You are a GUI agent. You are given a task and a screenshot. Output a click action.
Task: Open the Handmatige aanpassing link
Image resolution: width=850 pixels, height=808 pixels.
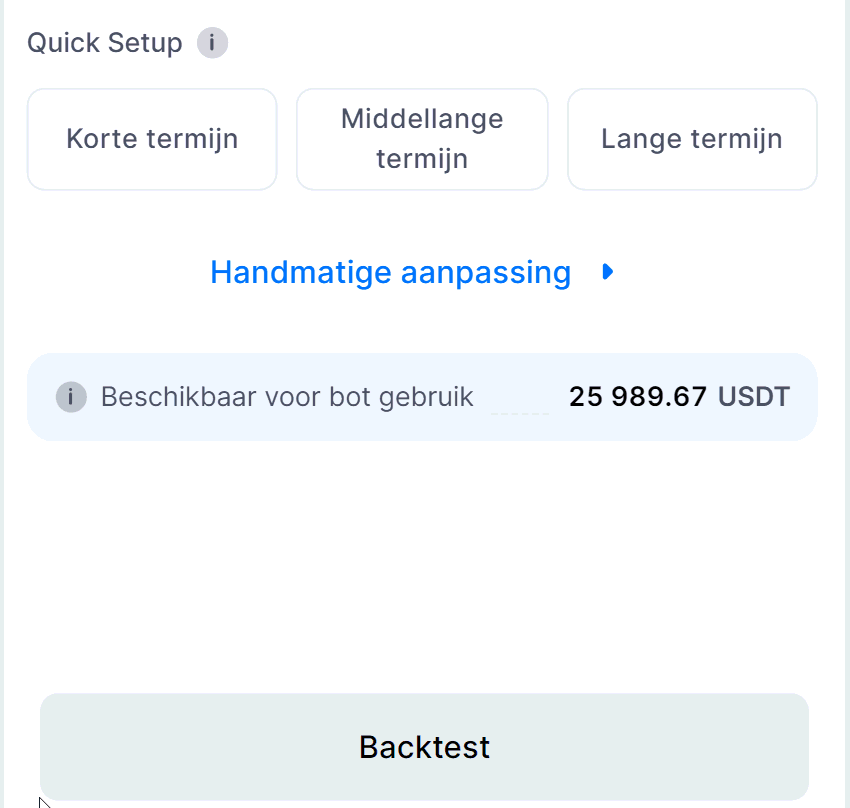390,272
